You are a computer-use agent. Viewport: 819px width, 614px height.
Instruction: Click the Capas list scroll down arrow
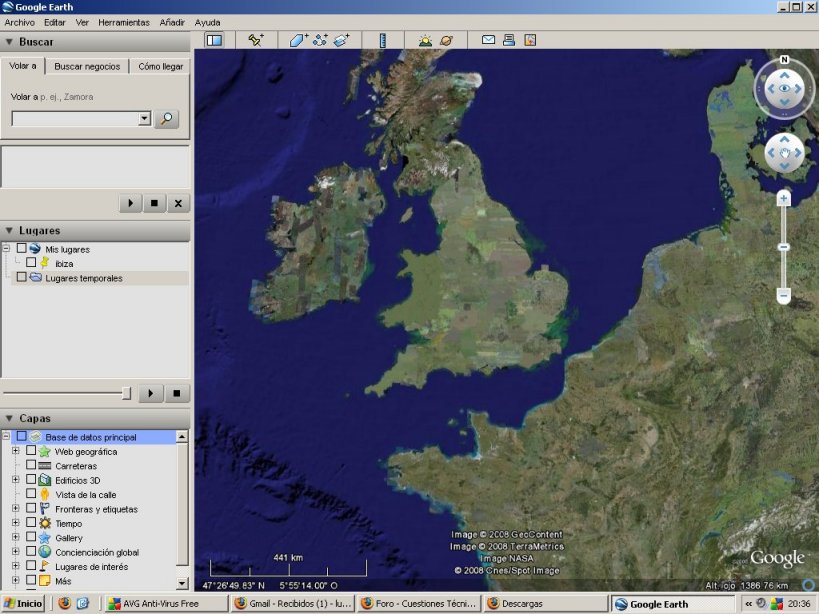pos(182,583)
